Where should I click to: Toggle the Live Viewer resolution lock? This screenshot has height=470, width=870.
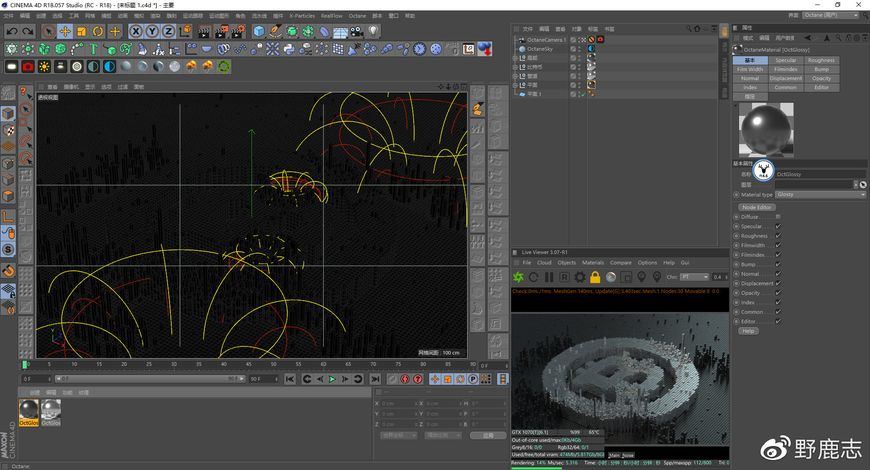(x=595, y=277)
